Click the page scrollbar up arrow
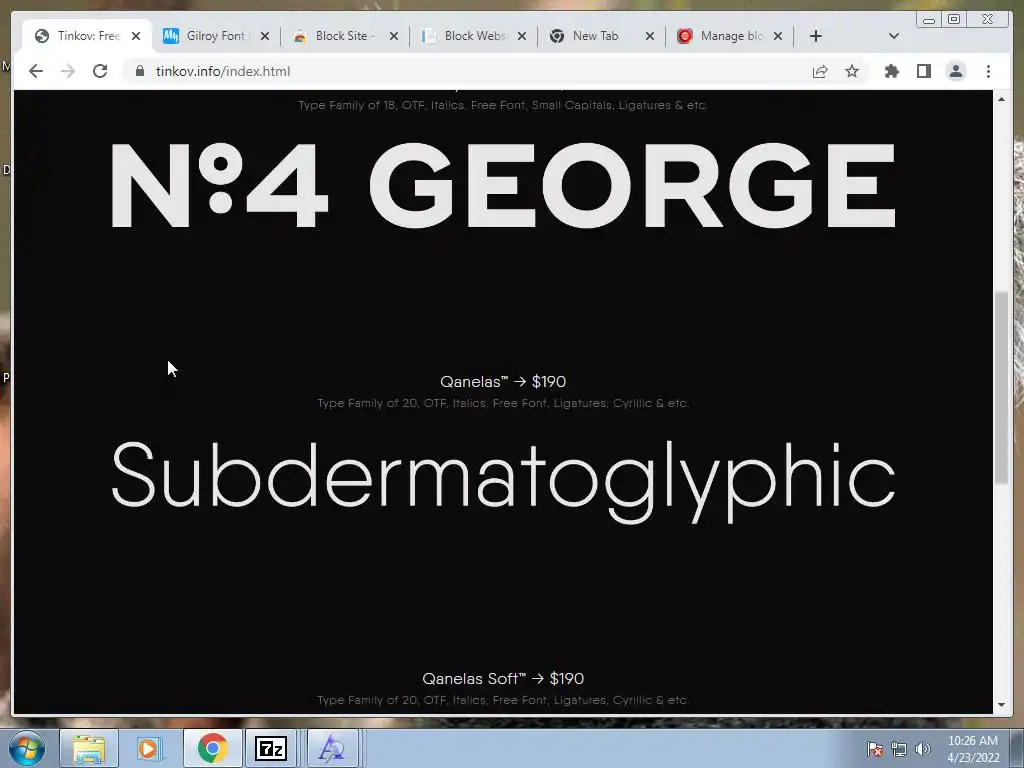Screen dimensions: 1024x768 (x=1001, y=99)
